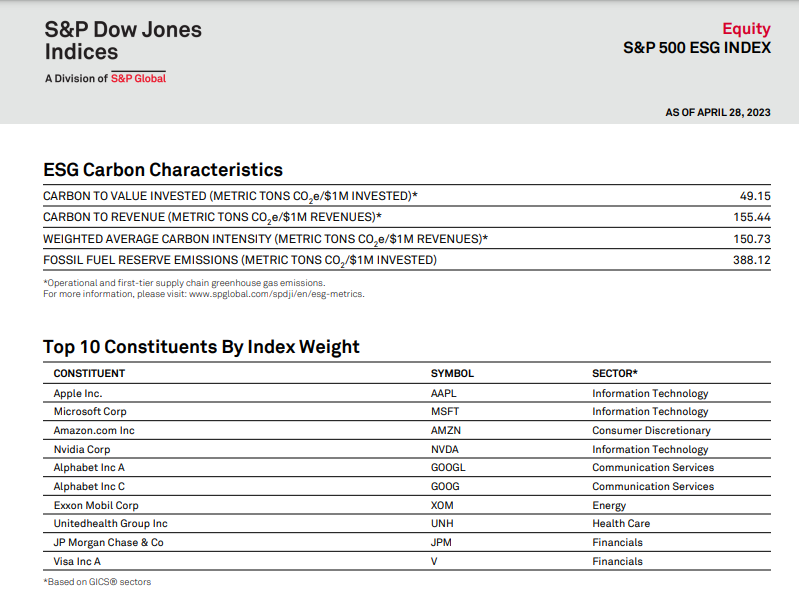Select the S&P 500 ESG INDEX title
The image size is (799, 603).
point(697,48)
